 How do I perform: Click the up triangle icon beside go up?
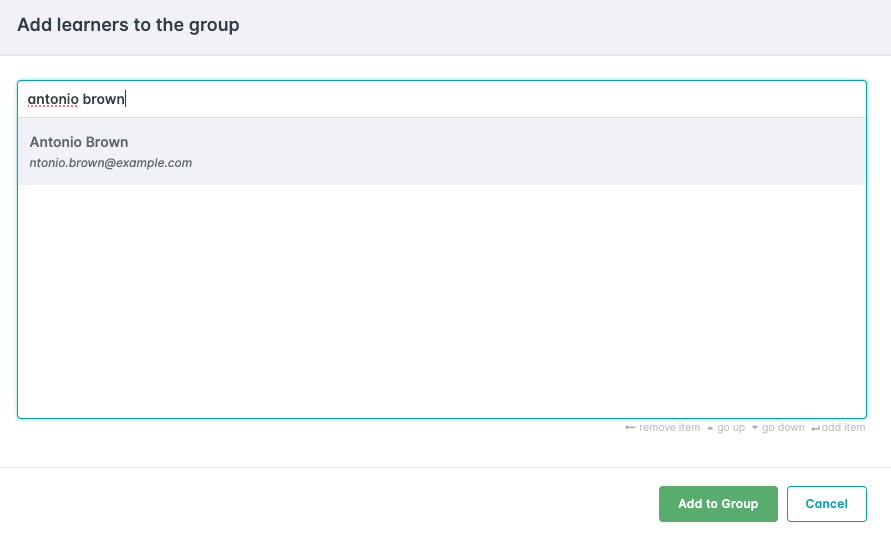[710, 428]
